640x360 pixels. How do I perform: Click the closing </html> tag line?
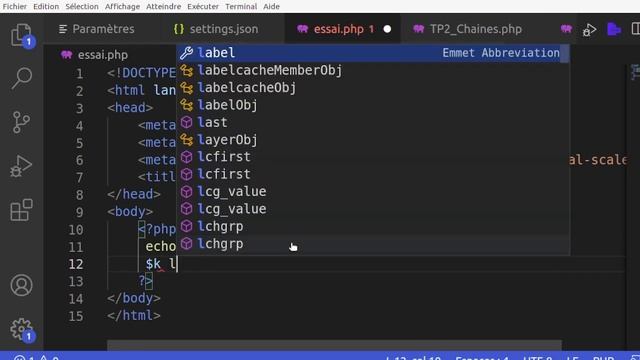point(134,316)
